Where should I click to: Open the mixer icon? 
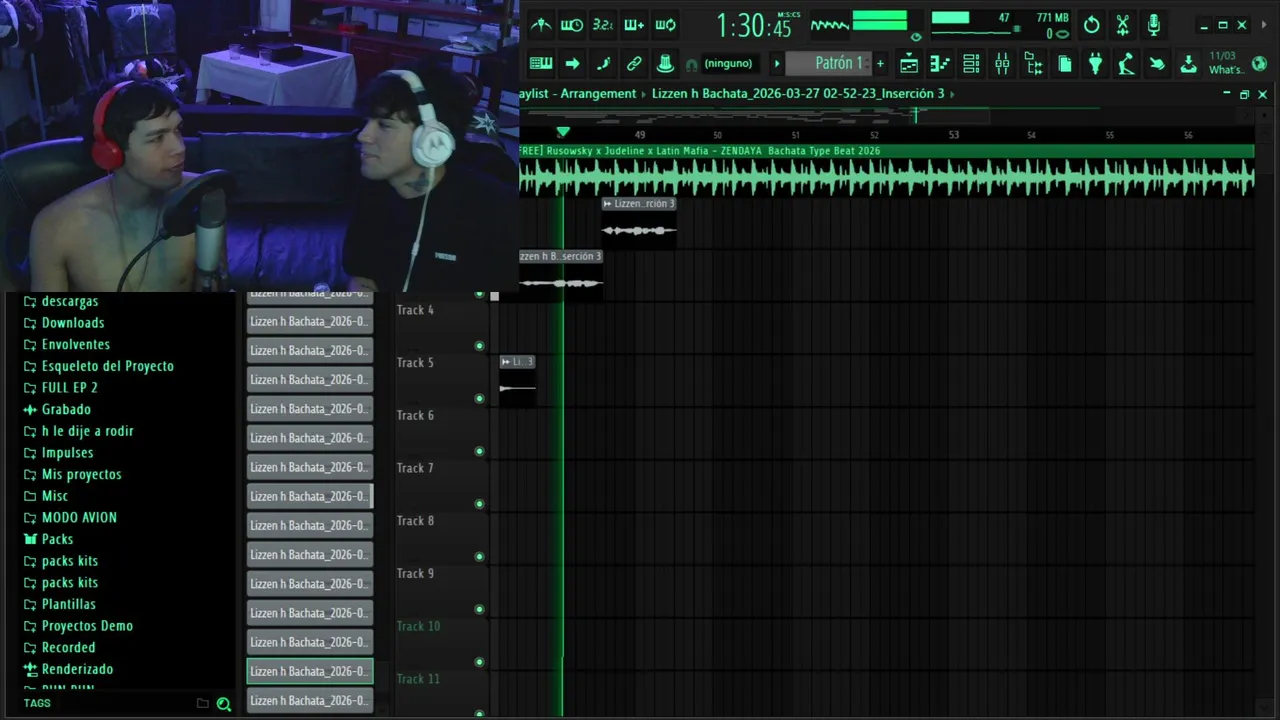click(x=1002, y=64)
